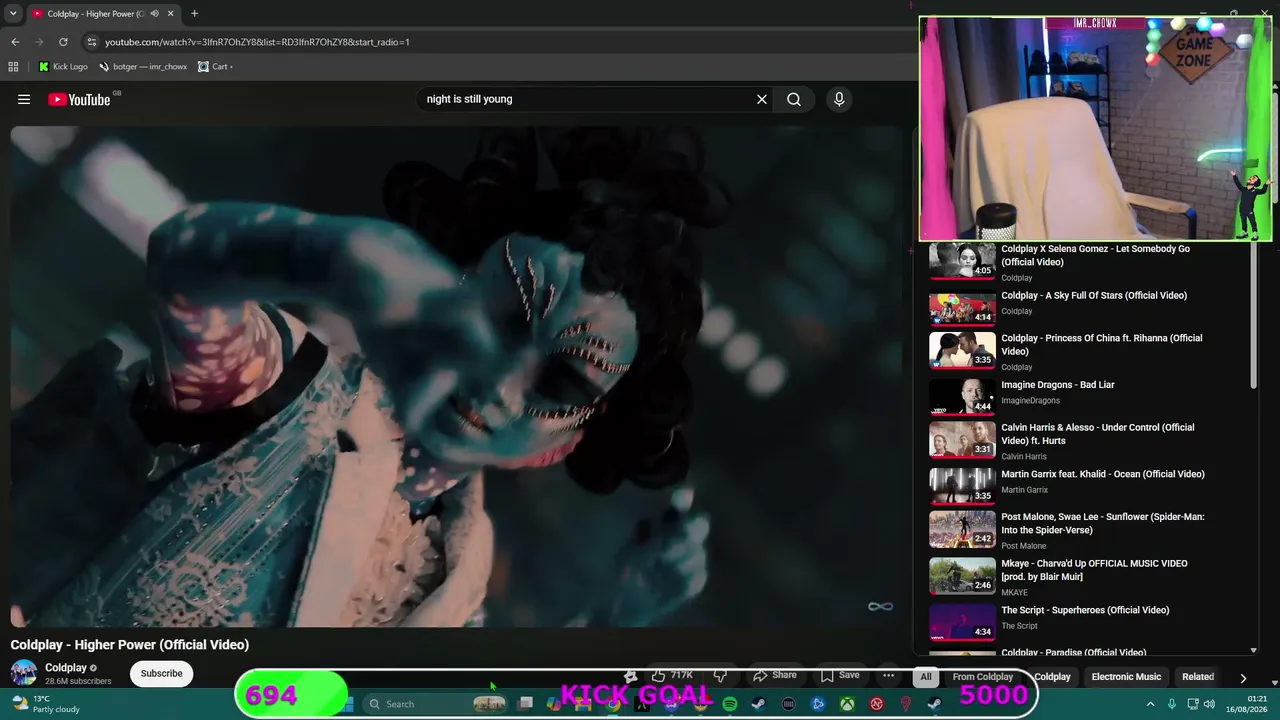Launch Xbox app from the taskbar

pos(847,704)
